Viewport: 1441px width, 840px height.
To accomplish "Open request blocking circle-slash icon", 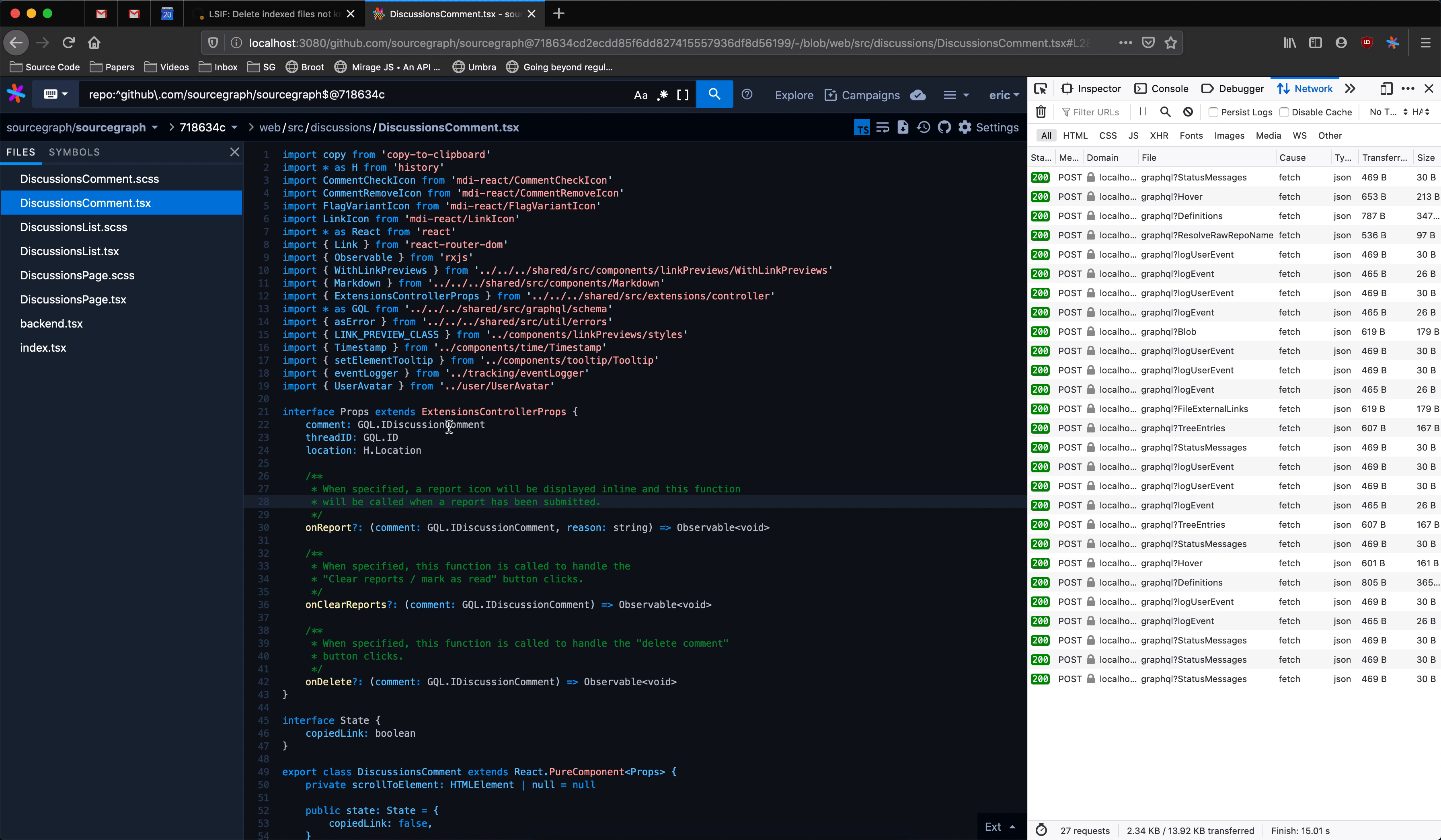I will (x=1188, y=112).
